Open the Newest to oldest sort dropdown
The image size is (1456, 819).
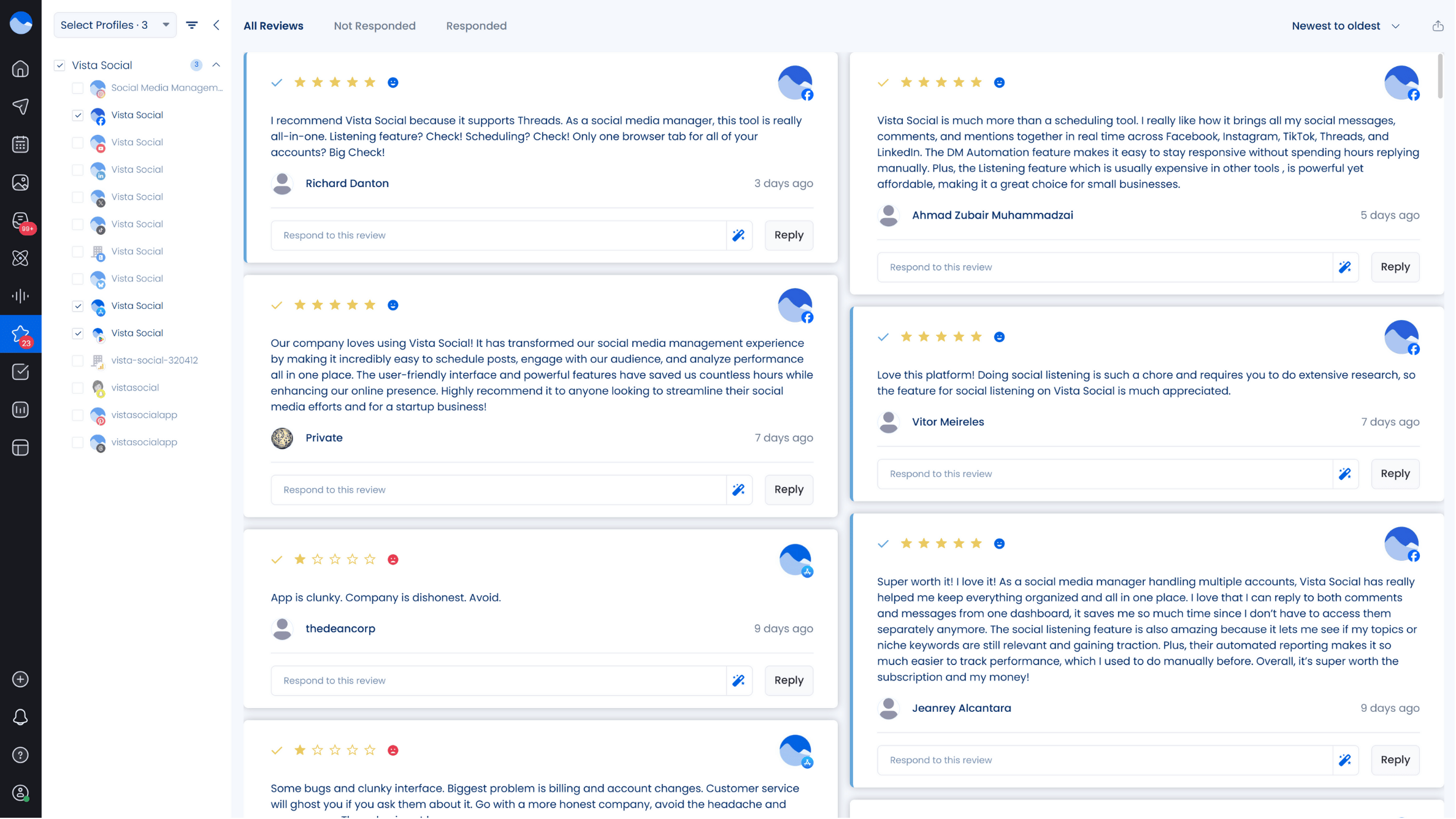coord(1346,26)
